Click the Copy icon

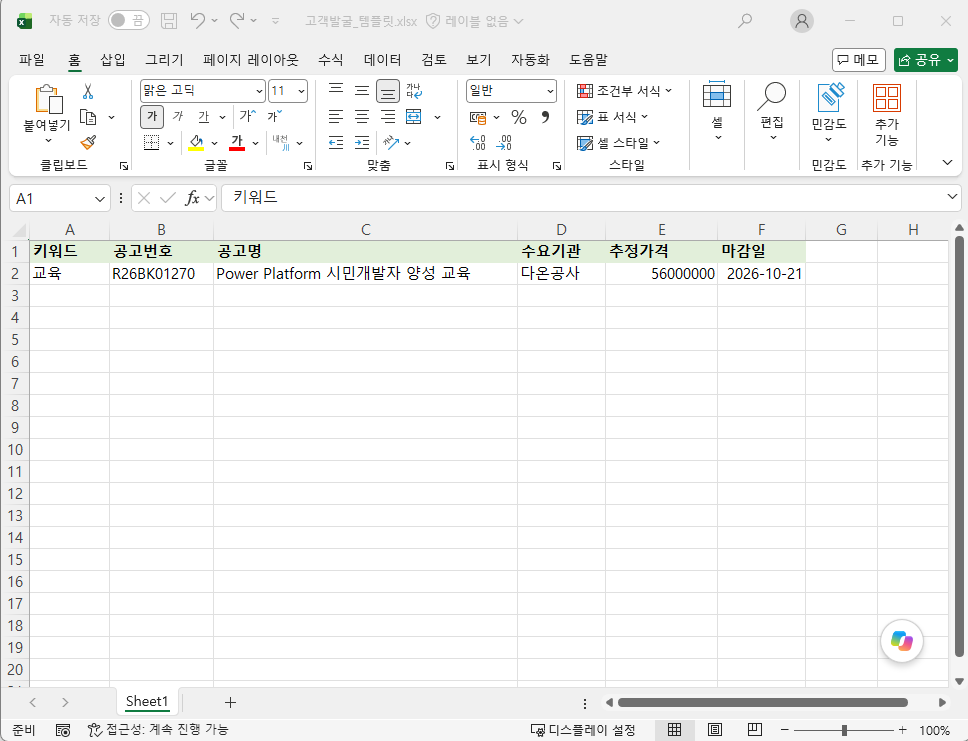point(88,117)
